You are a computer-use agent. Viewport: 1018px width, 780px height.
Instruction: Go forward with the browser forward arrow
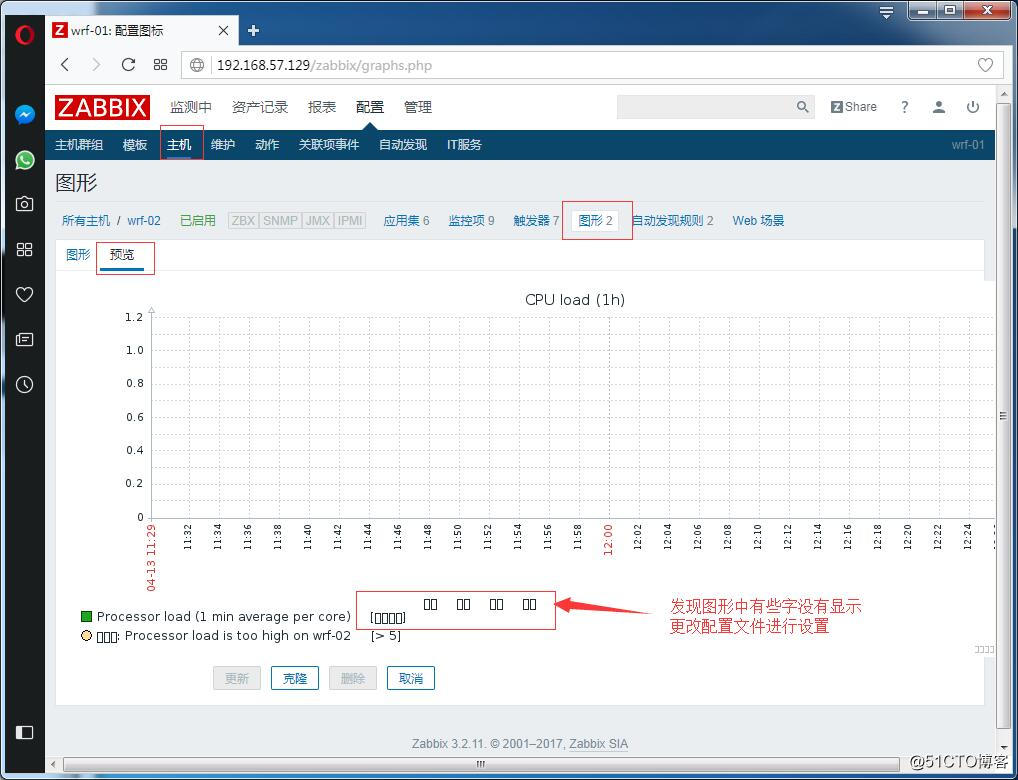pyautogui.click(x=96, y=64)
